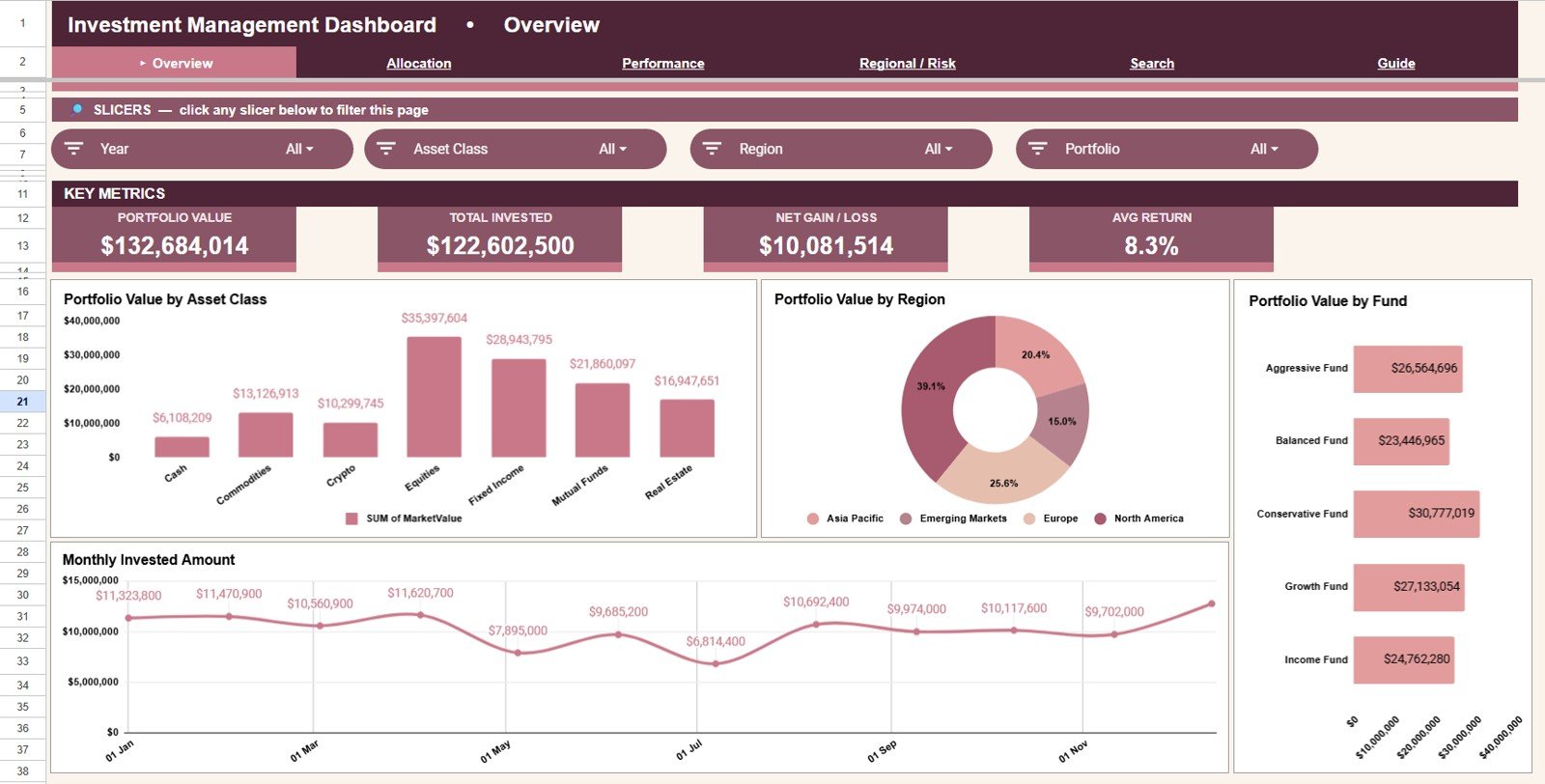1545x784 pixels.
Task: Open the Portfolio slicer All dropdown
Action: [1264, 149]
